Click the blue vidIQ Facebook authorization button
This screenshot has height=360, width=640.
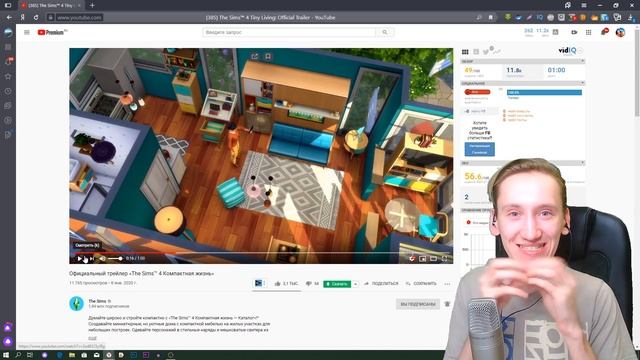click(x=480, y=149)
